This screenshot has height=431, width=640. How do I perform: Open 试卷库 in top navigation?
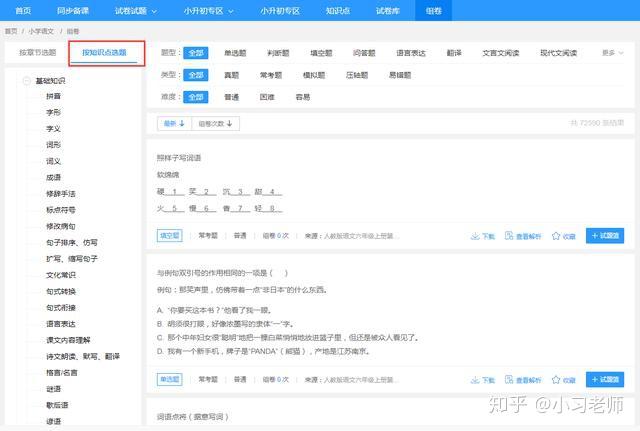pyautogui.click(x=387, y=11)
